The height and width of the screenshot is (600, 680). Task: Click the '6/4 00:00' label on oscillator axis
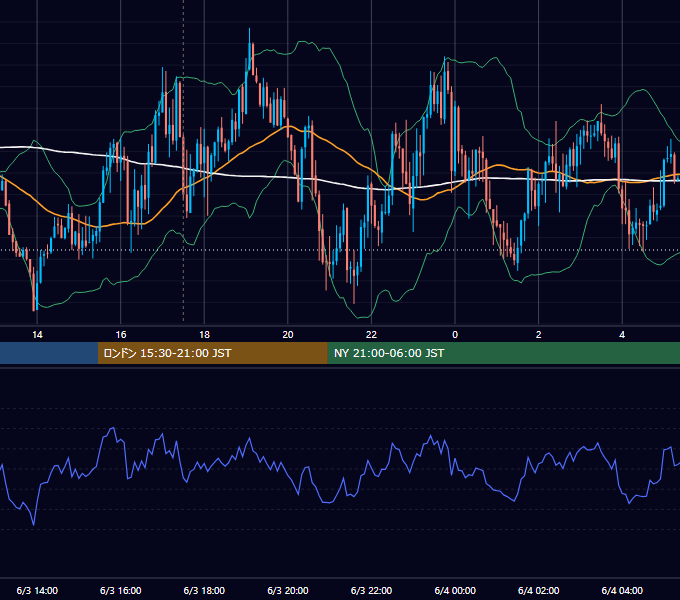coord(455,590)
